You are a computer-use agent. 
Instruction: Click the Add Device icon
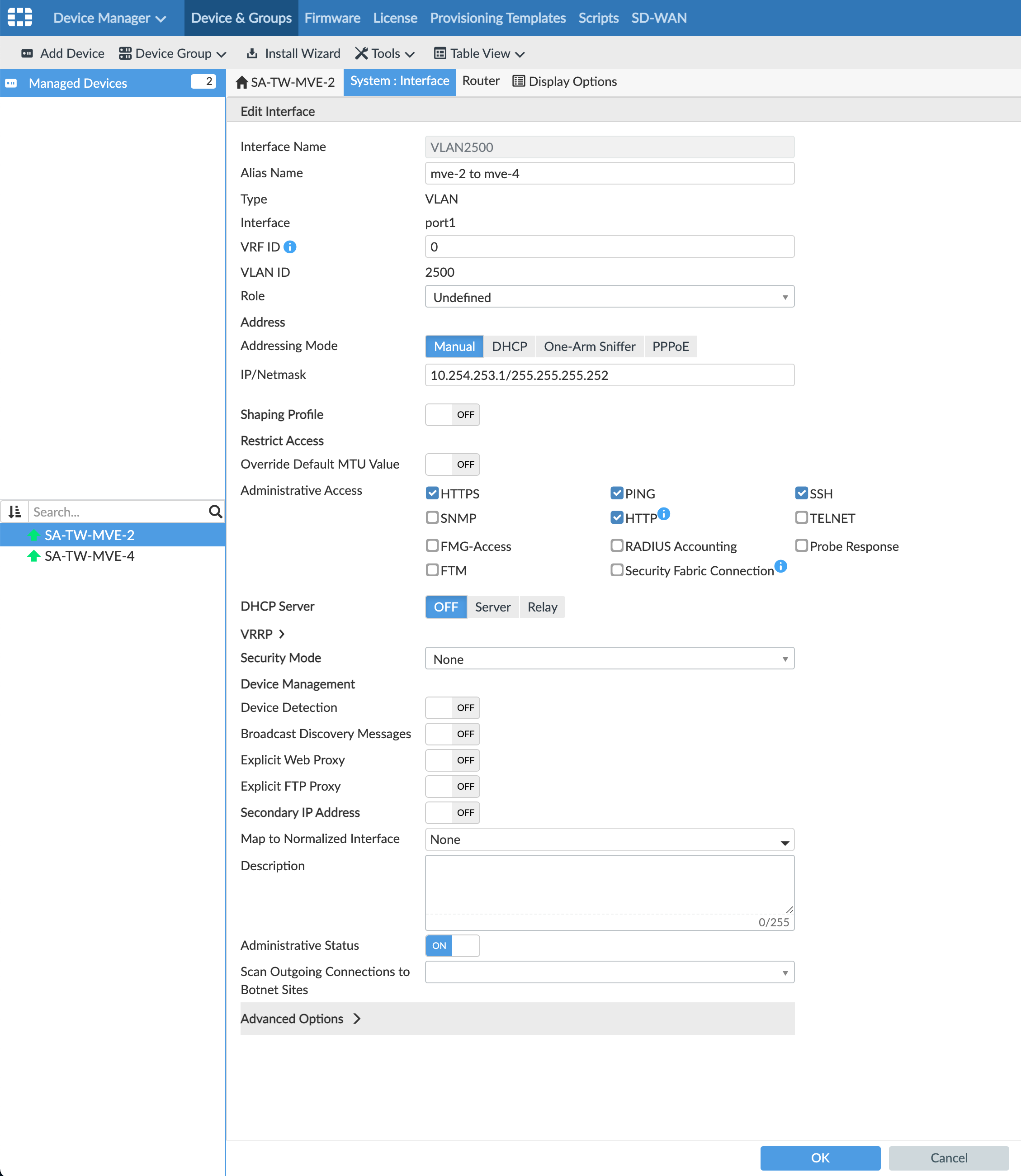27,53
